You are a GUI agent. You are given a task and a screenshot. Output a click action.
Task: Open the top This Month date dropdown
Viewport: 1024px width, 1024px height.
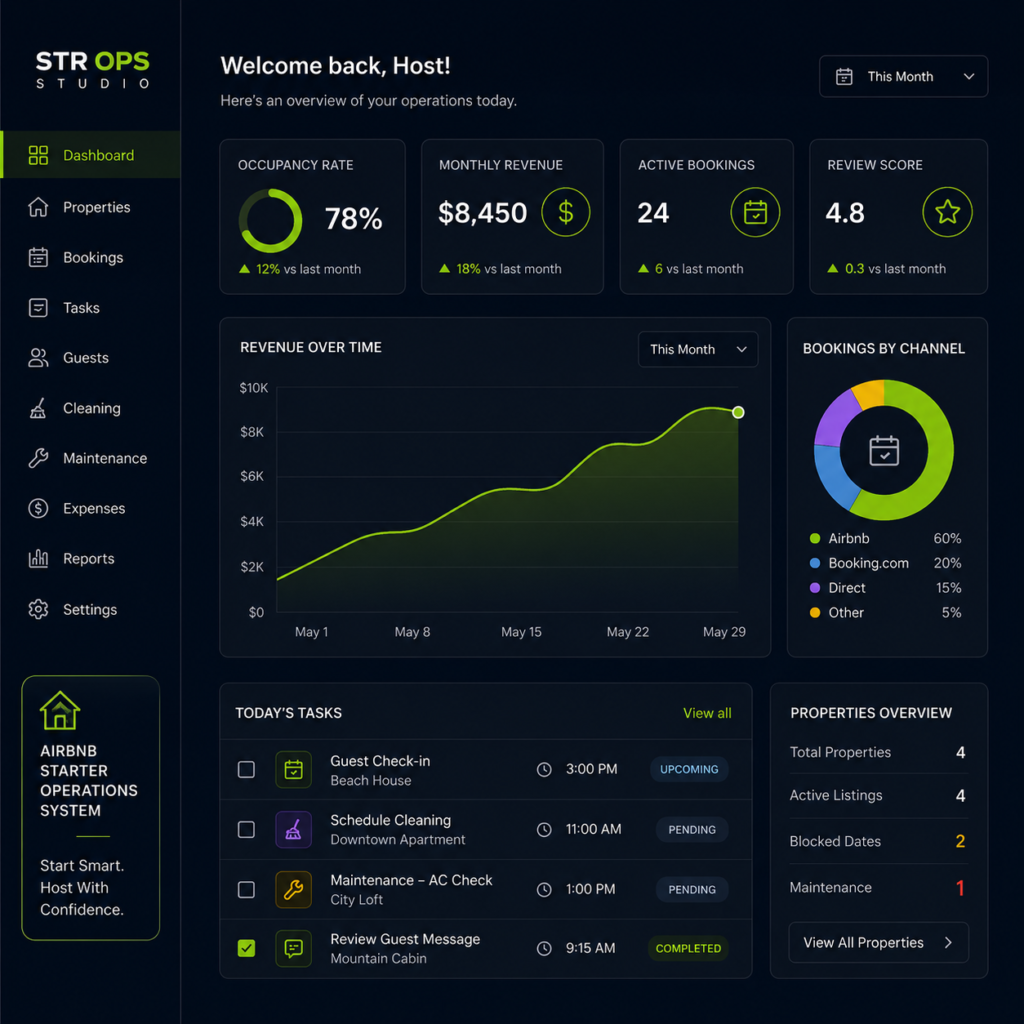(x=903, y=76)
